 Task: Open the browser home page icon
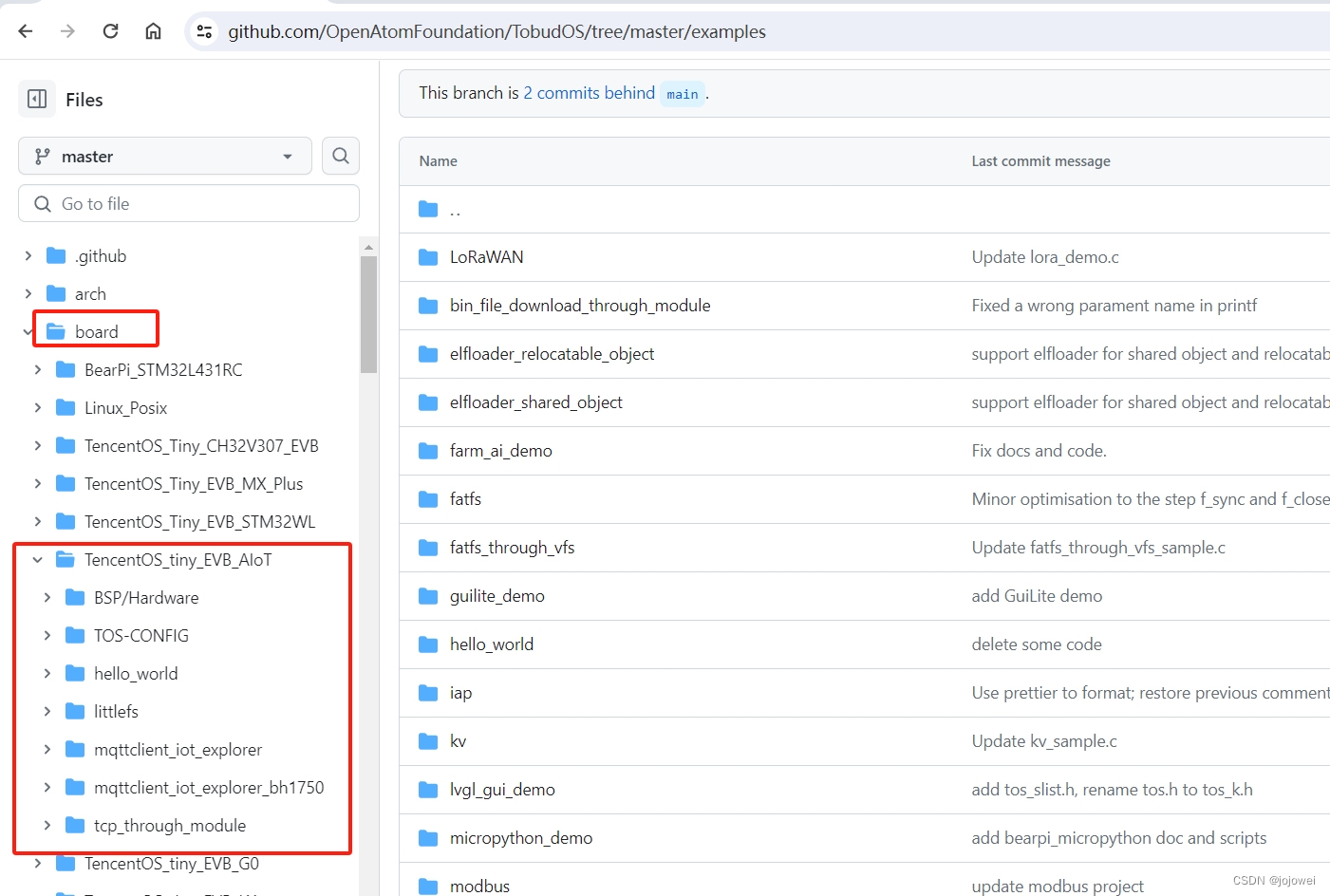tap(153, 31)
